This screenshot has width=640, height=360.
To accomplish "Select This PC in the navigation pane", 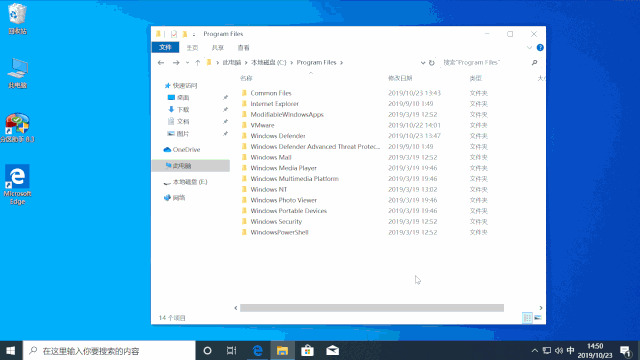I will coord(191,166).
